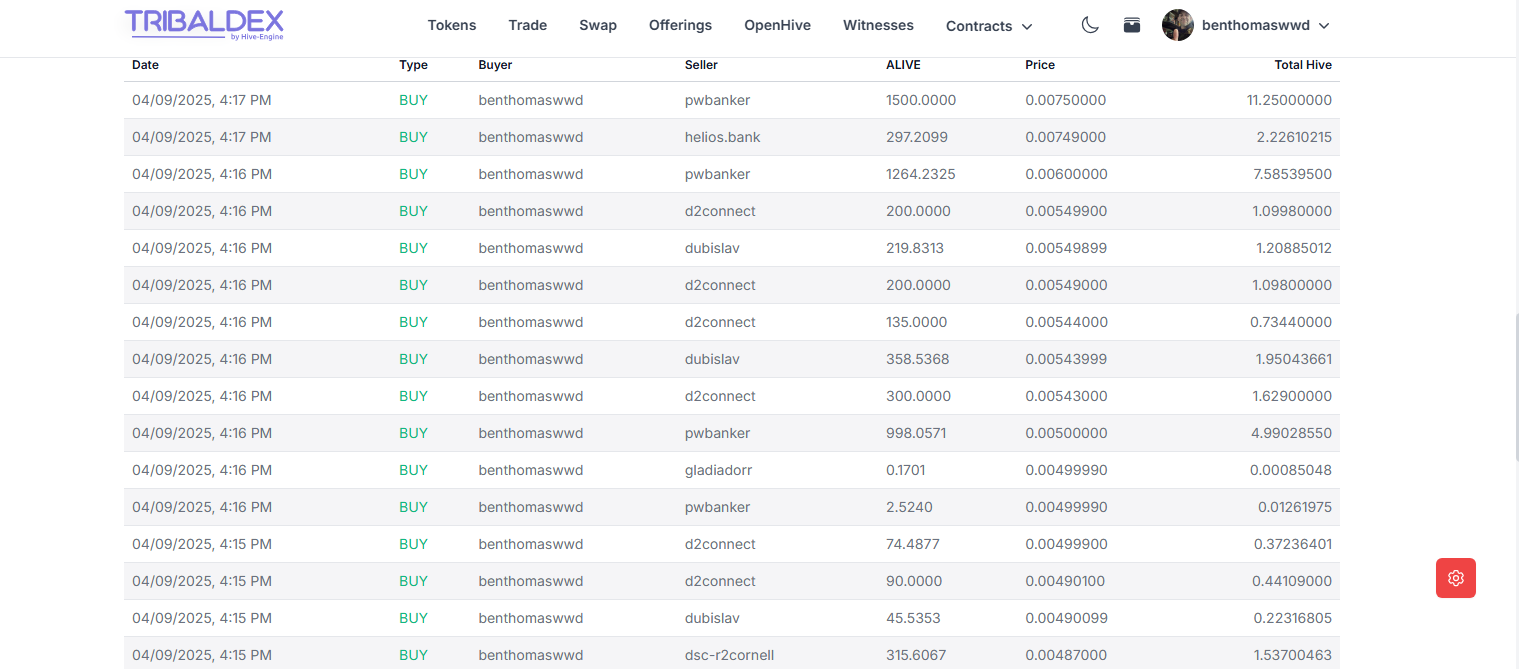This screenshot has height=669, width=1519.
Task: Click the Total Hive value 0.37236401
Action: point(1293,544)
